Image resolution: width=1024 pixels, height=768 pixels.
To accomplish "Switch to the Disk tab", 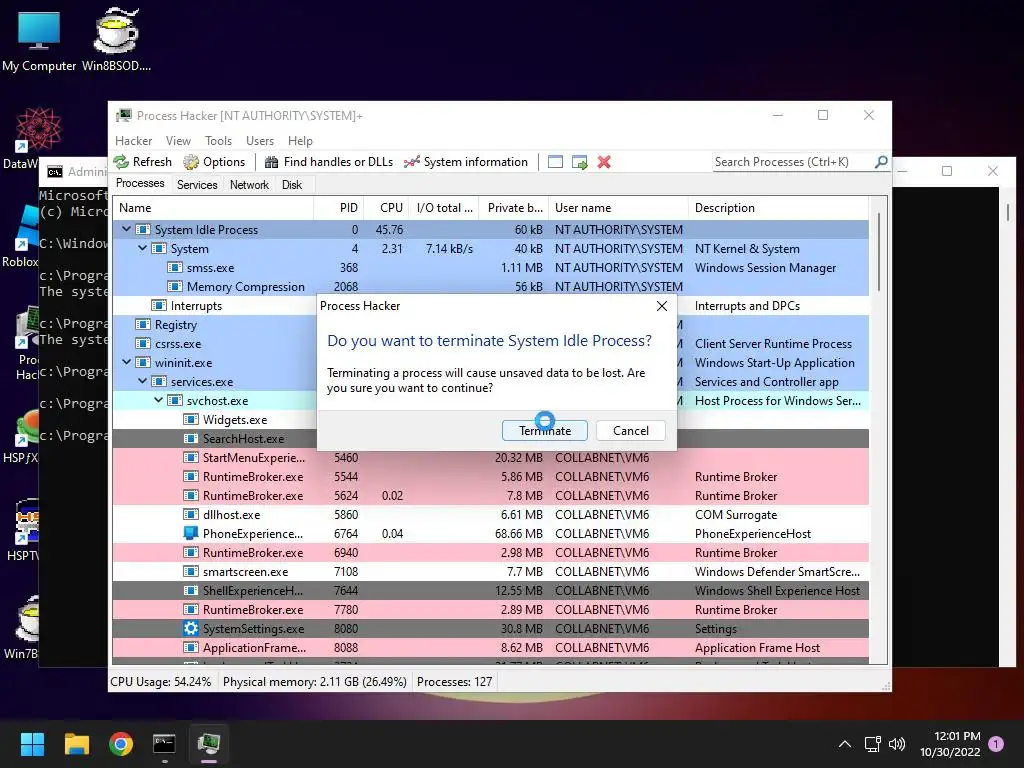I will click(x=292, y=185).
